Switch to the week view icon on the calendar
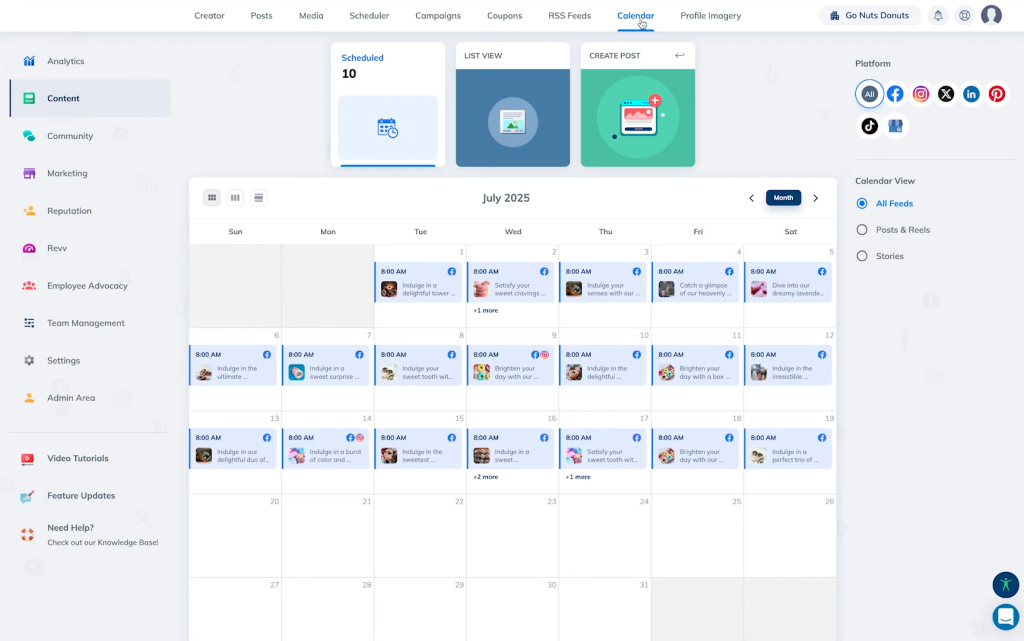 235,197
